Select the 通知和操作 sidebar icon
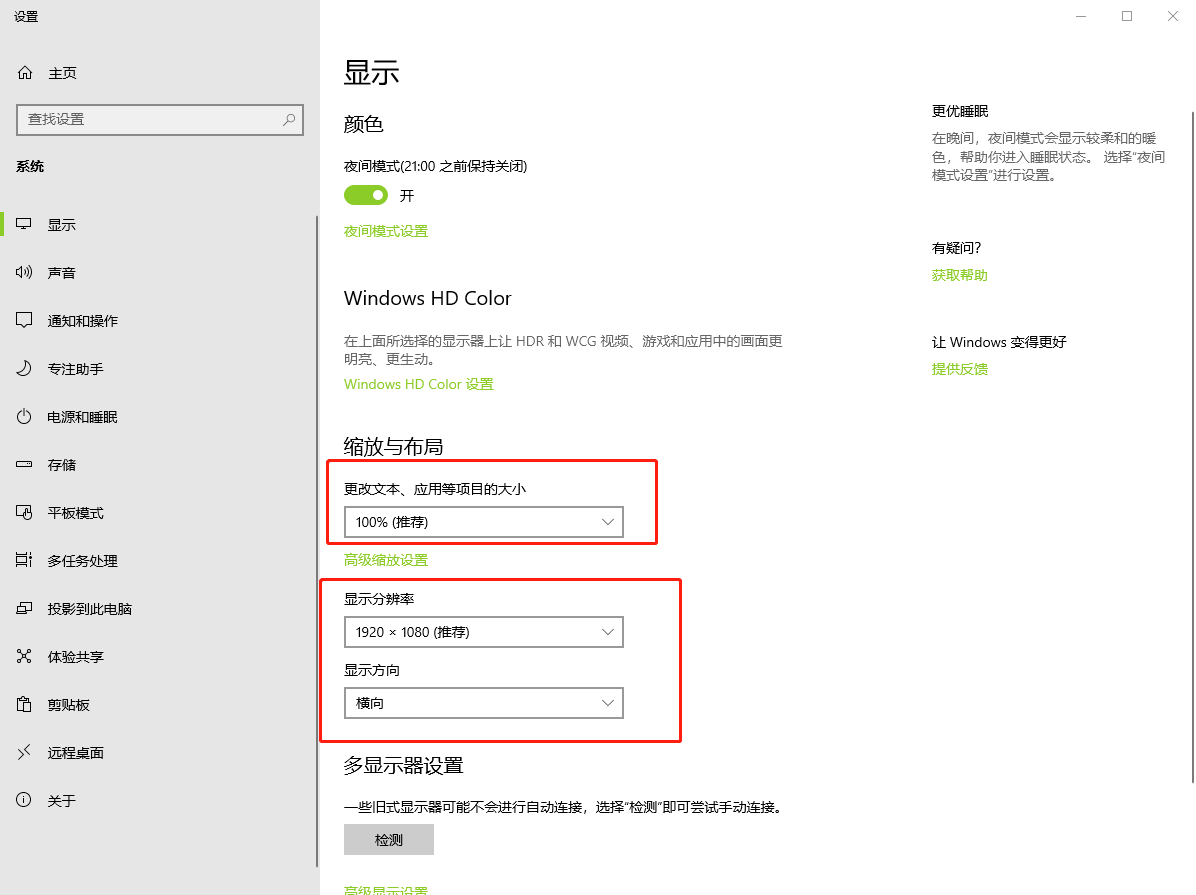This screenshot has width=1196, height=895. [23, 320]
